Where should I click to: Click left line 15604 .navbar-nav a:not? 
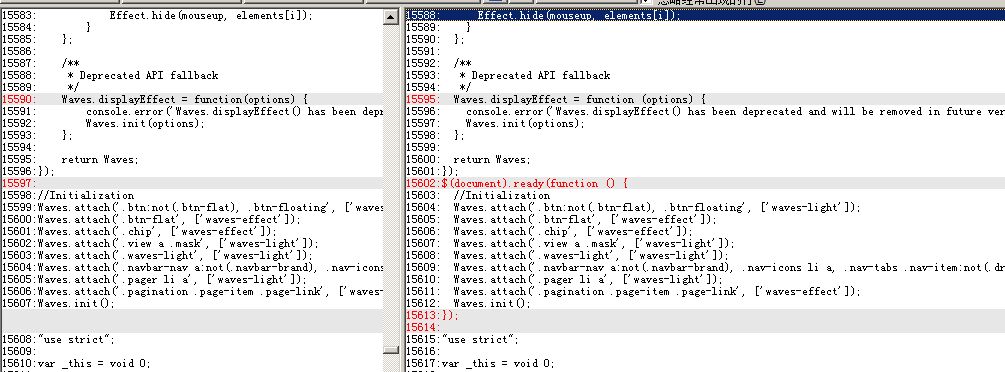pos(192,267)
